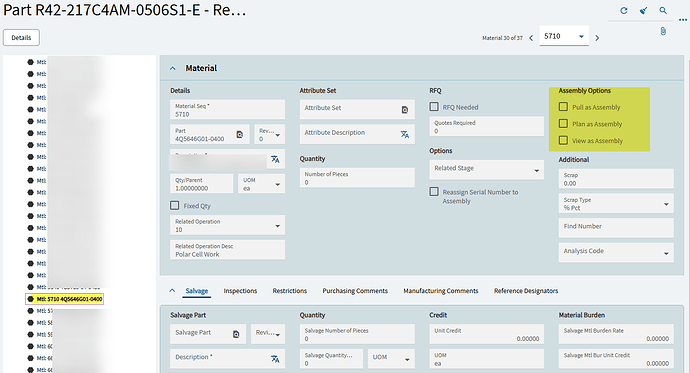Click translate icon for salvage Description
This screenshot has height=373, width=690.
[275, 359]
